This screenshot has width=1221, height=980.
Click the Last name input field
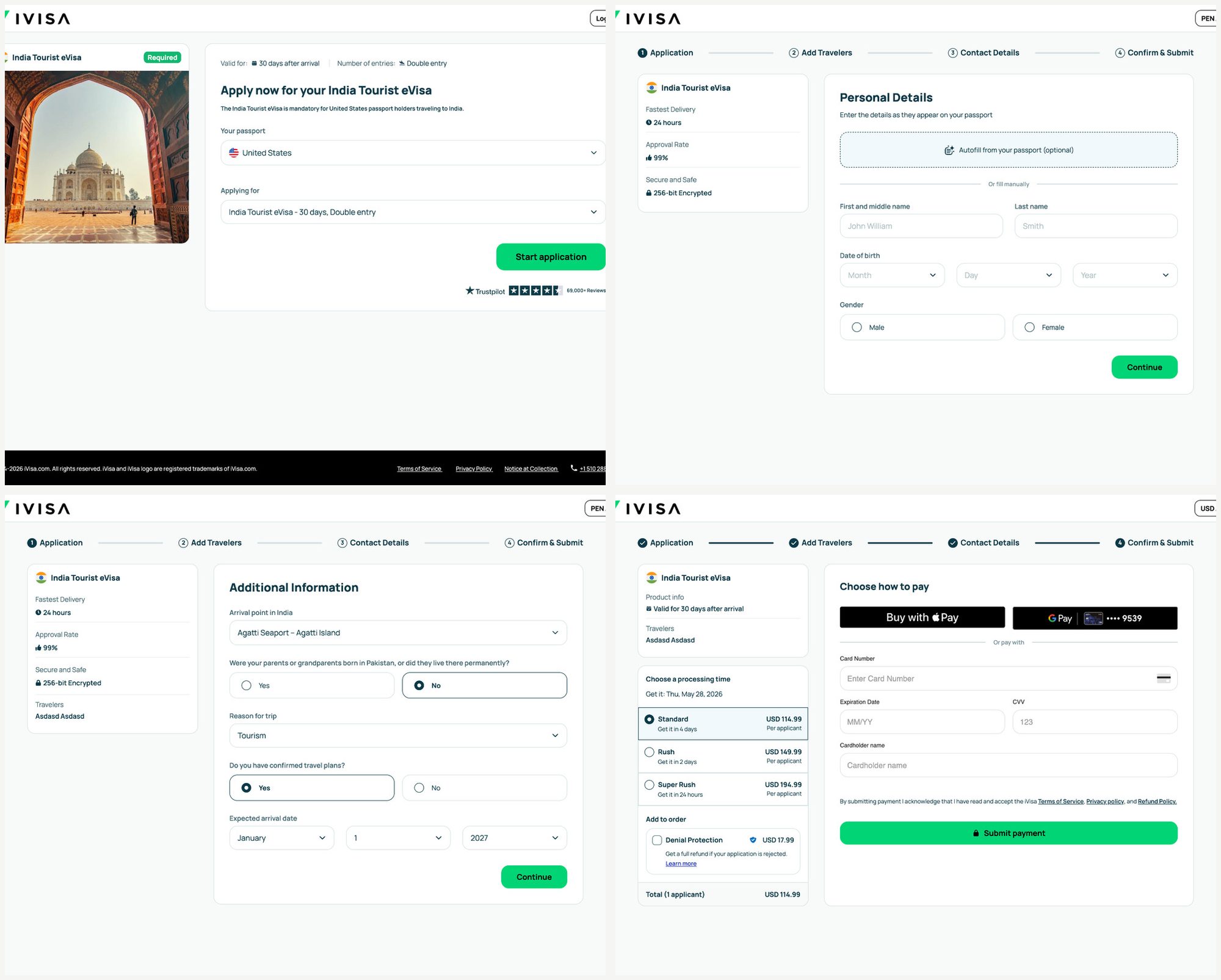(1096, 226)
